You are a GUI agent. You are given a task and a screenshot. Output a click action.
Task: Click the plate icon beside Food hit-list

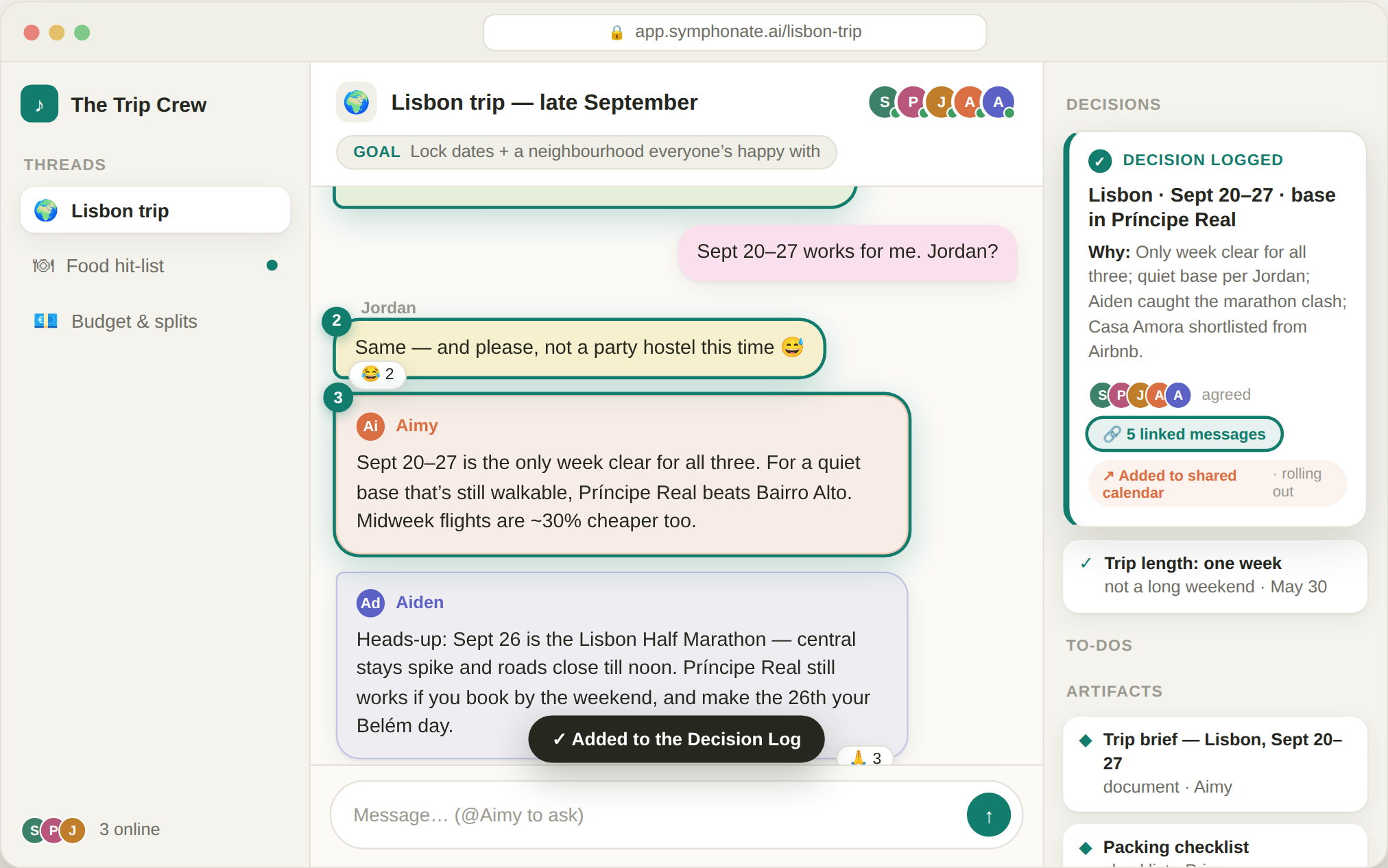point(44,265)
